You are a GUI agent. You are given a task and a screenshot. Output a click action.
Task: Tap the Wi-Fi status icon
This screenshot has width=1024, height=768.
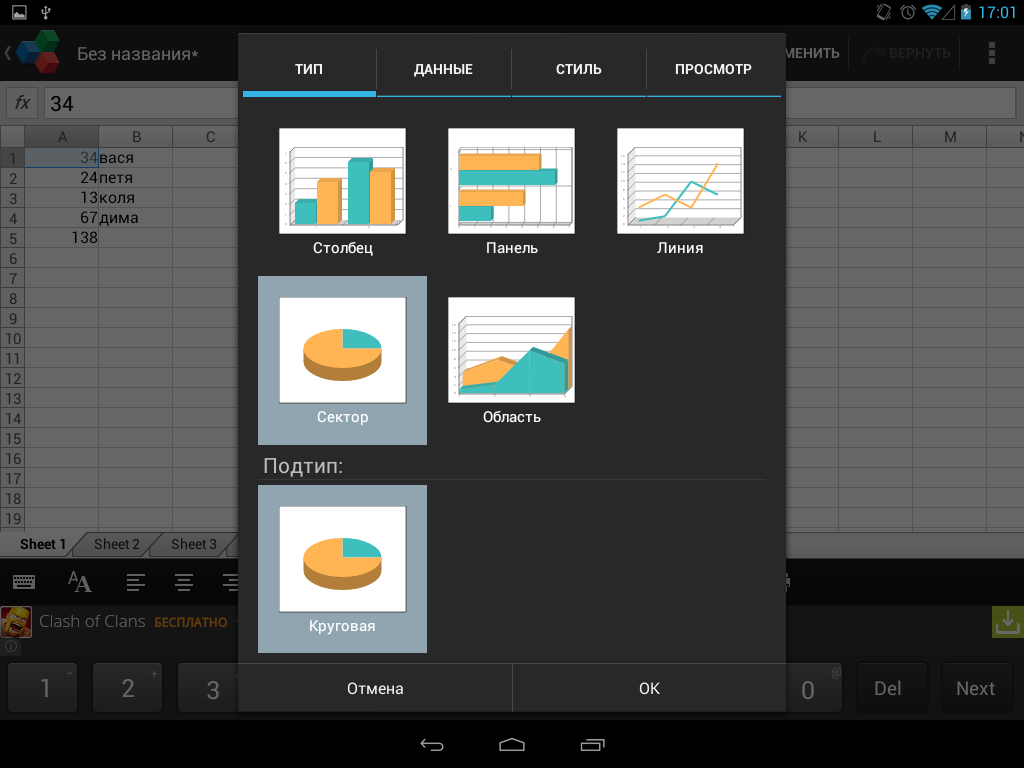click(x=932, y=12)
